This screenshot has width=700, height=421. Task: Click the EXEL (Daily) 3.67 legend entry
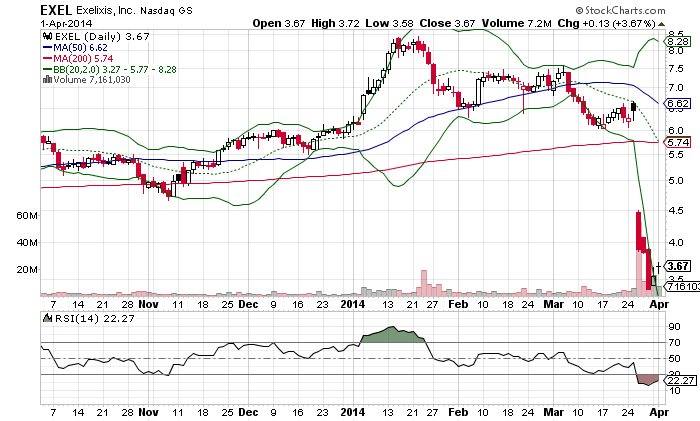[x=102, y=36]
